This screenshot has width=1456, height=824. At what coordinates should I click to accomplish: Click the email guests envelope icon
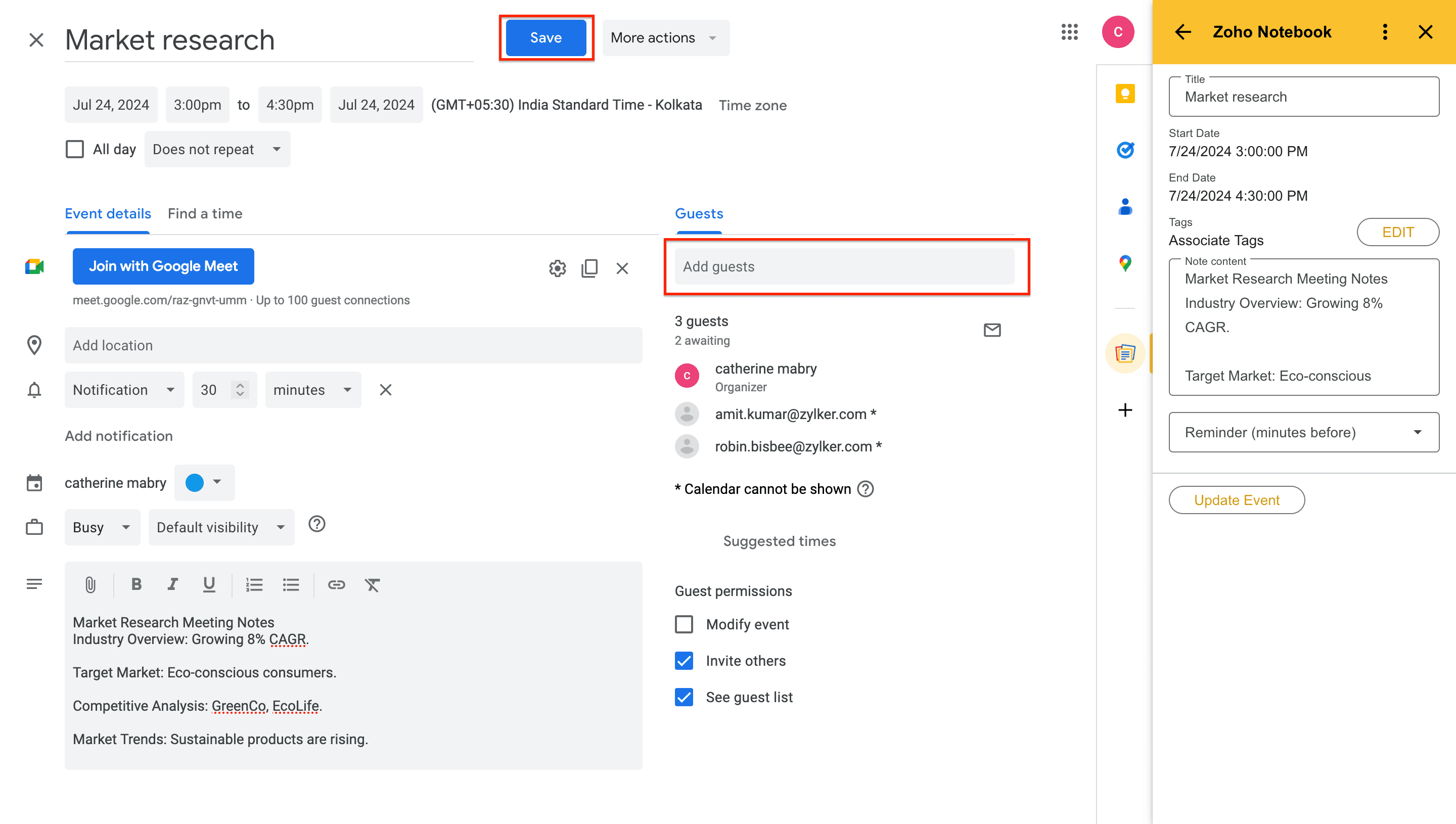point(992,330)
